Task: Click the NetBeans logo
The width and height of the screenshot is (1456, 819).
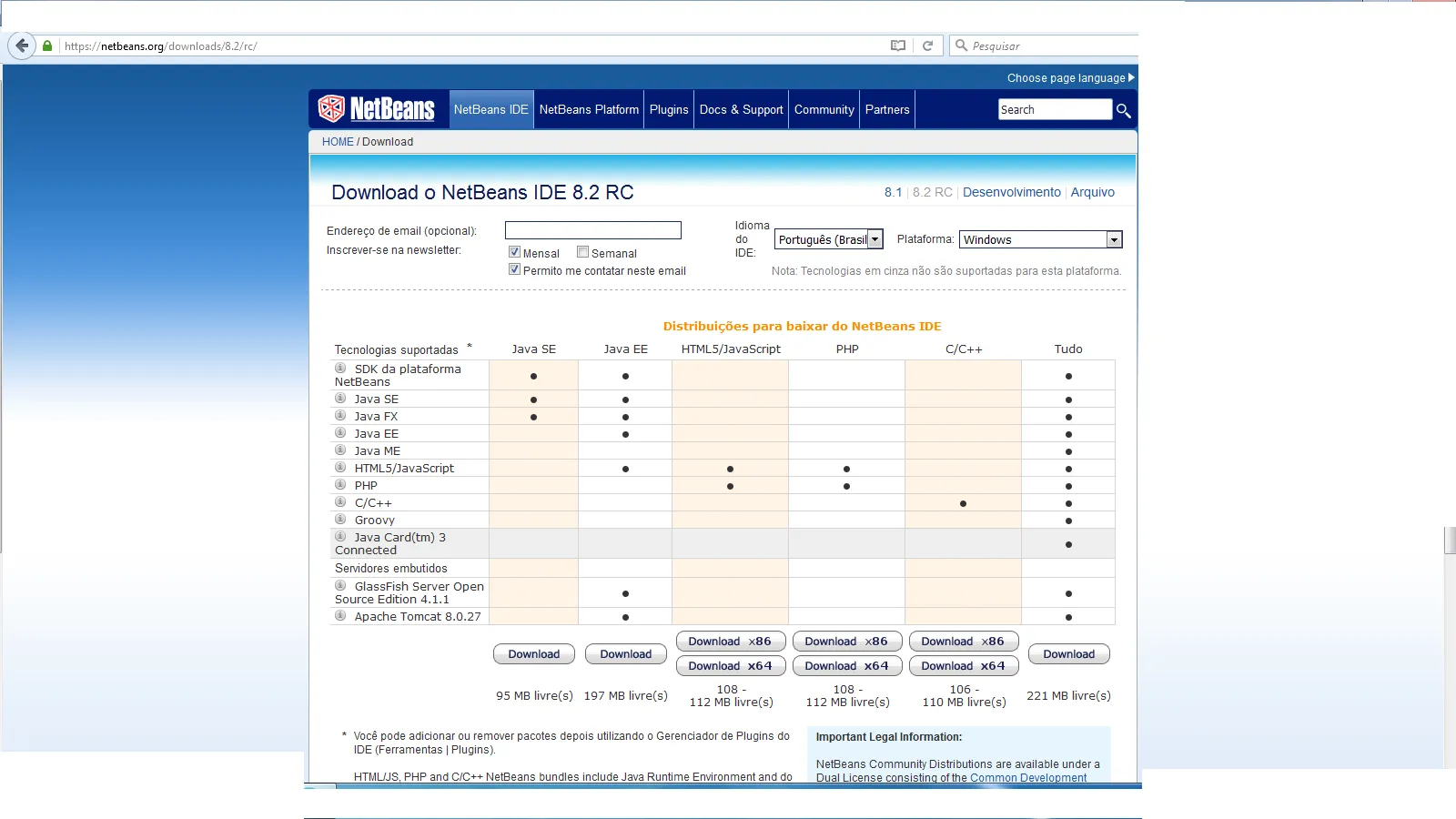Action: tap(377, 109)
